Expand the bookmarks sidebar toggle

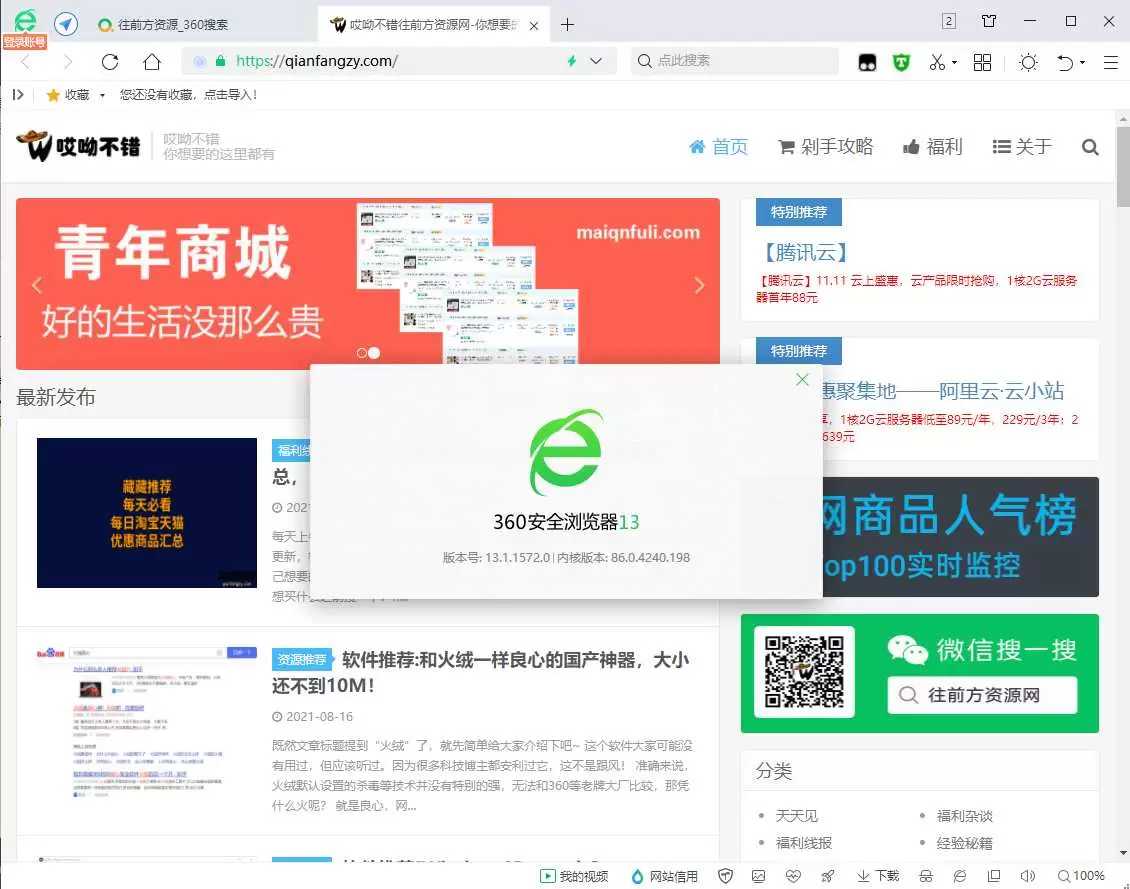coord(18,94)
